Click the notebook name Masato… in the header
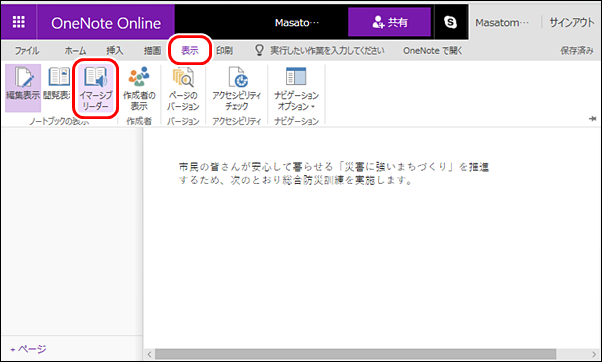The height and width of the screenshot is (362, 602). pos(297,23)
